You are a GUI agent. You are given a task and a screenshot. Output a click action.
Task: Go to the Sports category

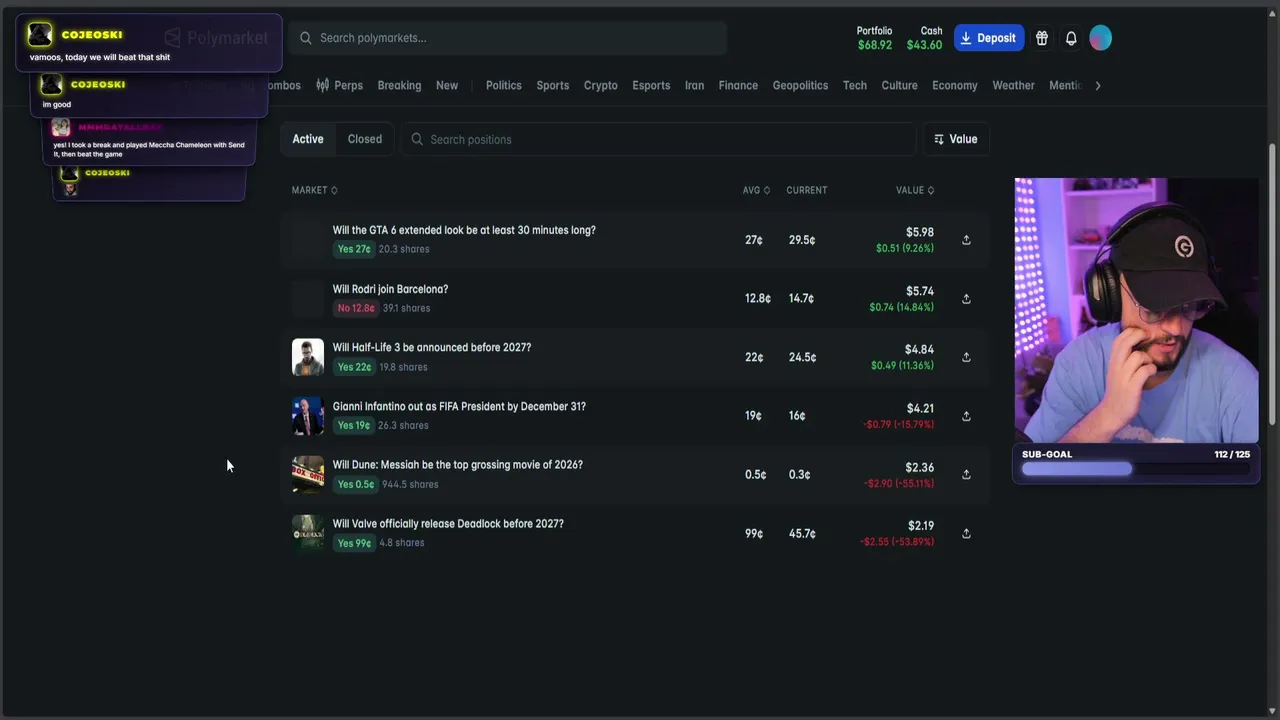point(553,85)
